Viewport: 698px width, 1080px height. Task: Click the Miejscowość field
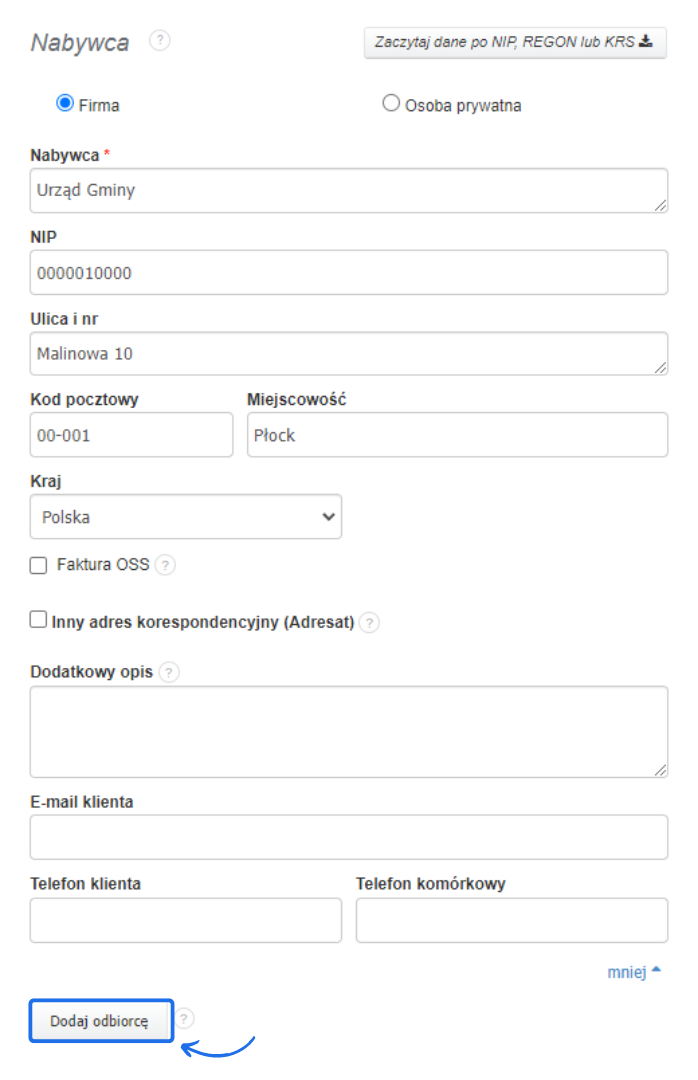pos(457,435)
